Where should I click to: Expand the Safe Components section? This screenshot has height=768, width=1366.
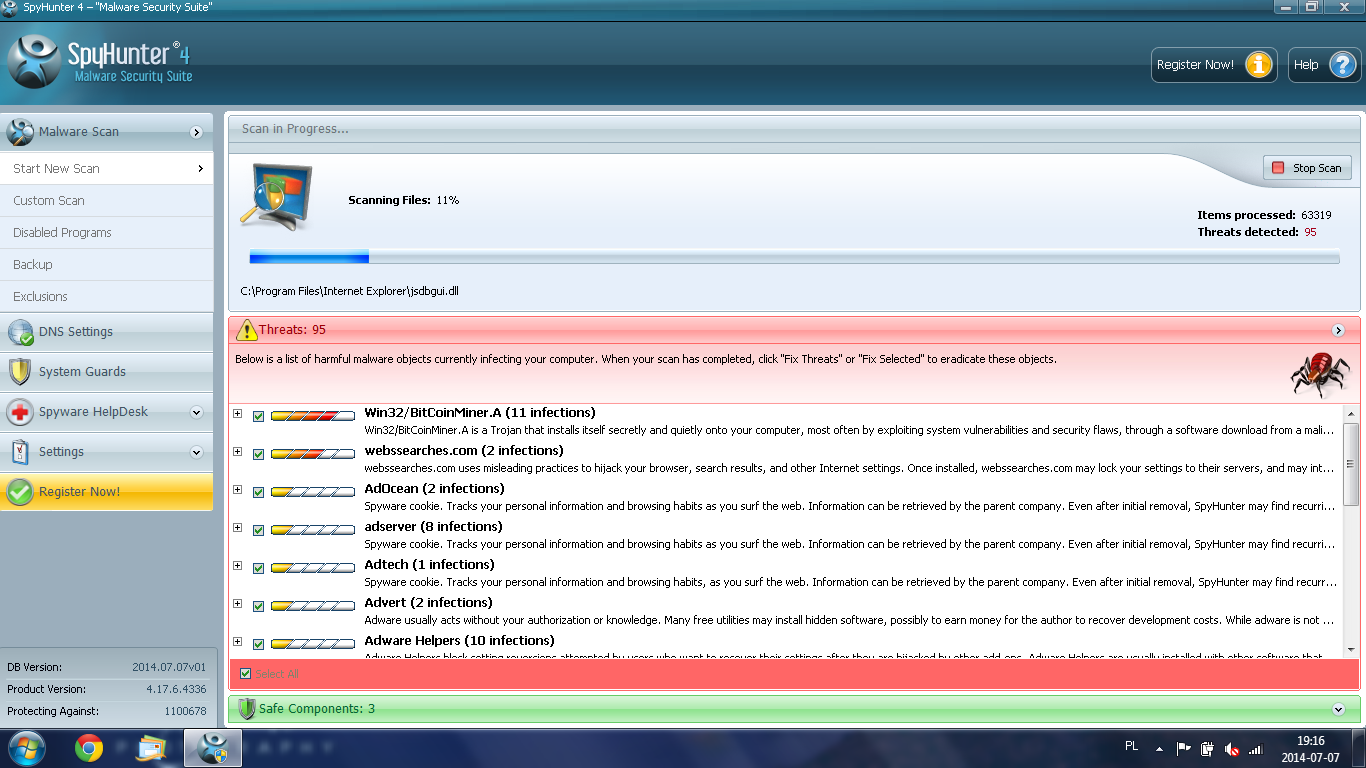[1339, 709]
